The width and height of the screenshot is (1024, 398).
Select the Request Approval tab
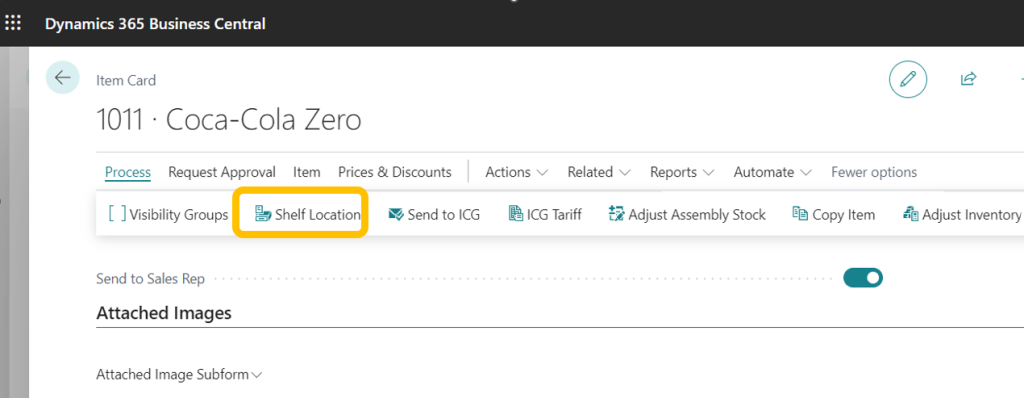coord(222,173)
